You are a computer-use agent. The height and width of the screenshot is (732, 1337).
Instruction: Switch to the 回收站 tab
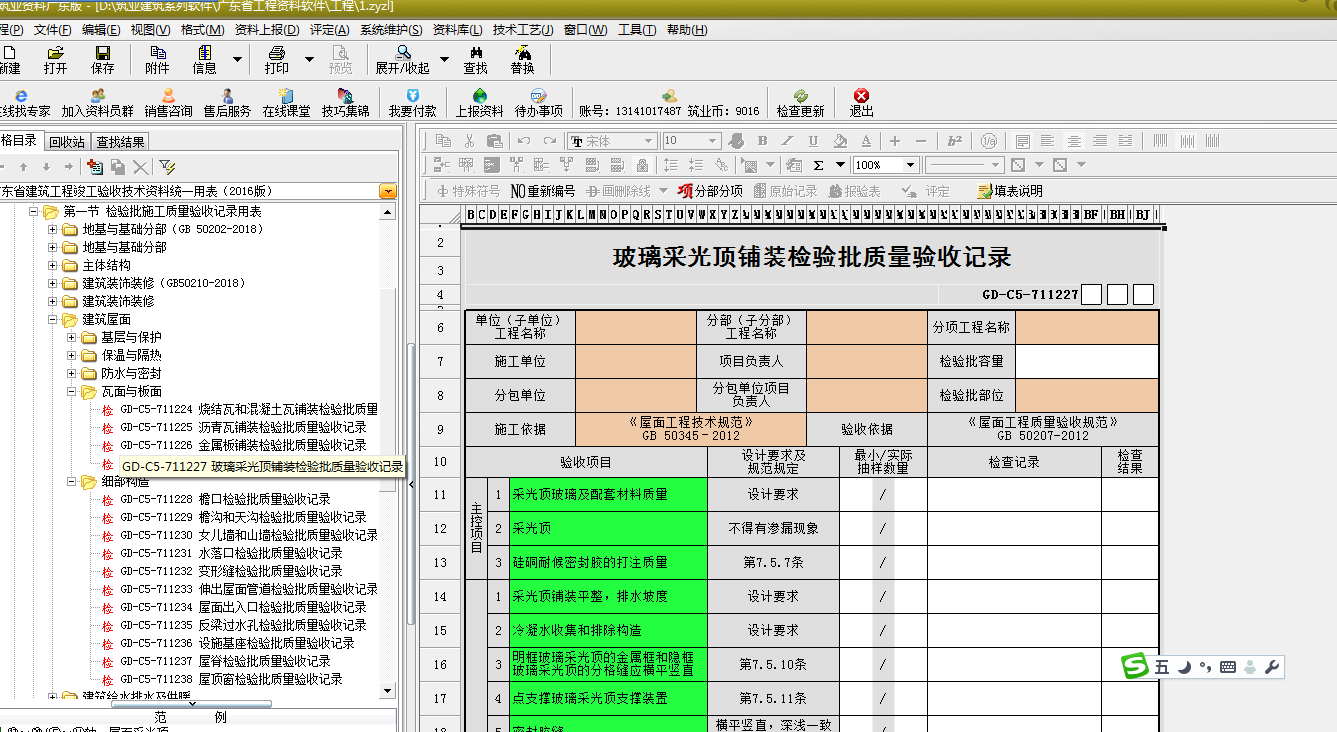click(67, 142)
